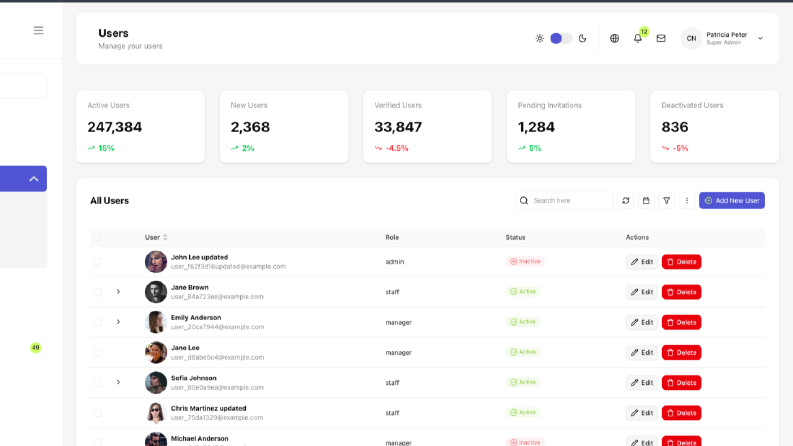Click Jane Brown's avatar photo
Screen dimensions: 793x446
click(156, 292)
